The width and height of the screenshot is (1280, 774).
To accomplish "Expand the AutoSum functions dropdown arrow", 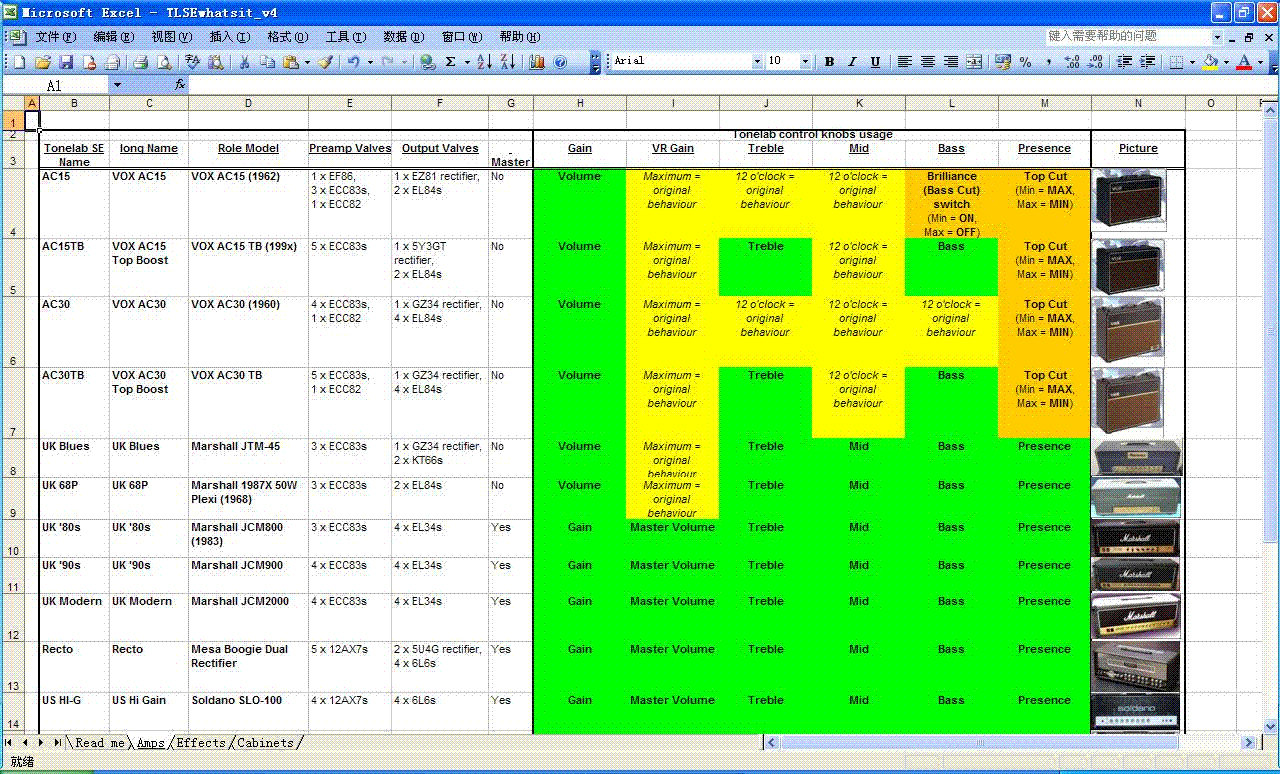I will click(x=467, y=62).
